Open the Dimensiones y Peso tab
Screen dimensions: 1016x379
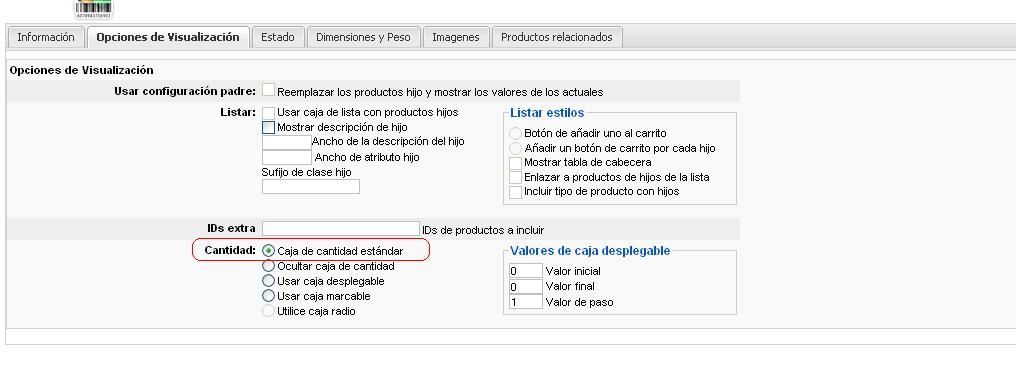tap(364, 37)
